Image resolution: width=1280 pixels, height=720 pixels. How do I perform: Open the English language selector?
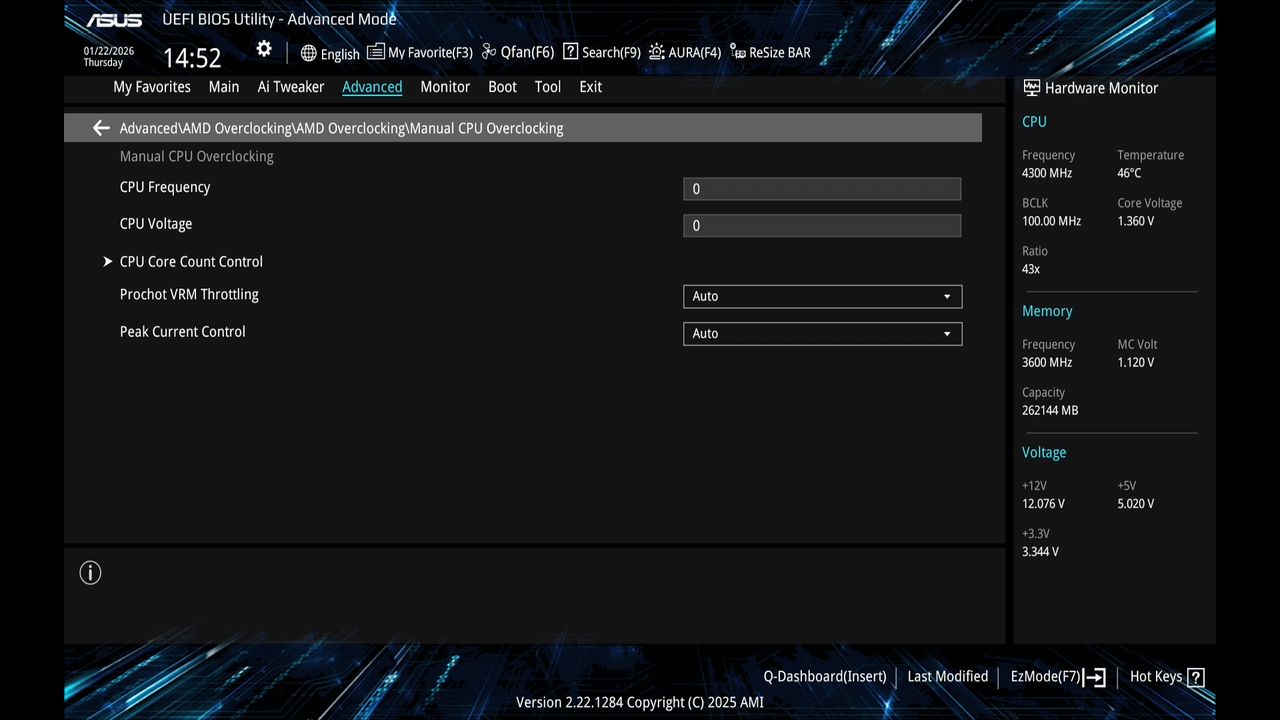[329, 53]
